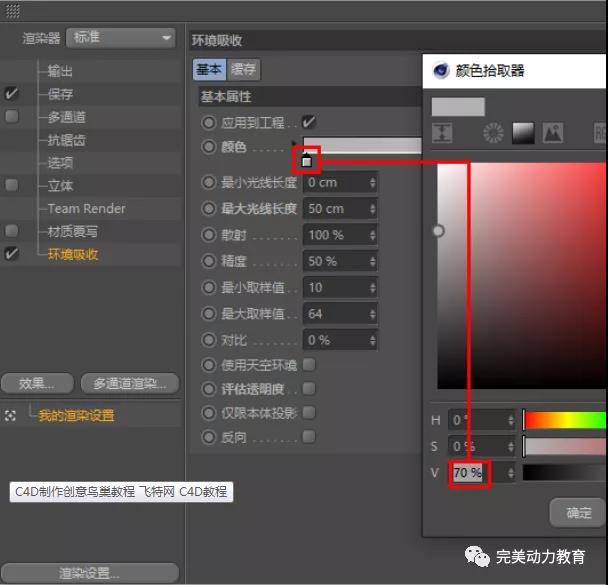
Task: Enable the 使用天空环境 checkbox
Action: click(x=309, y=364)
